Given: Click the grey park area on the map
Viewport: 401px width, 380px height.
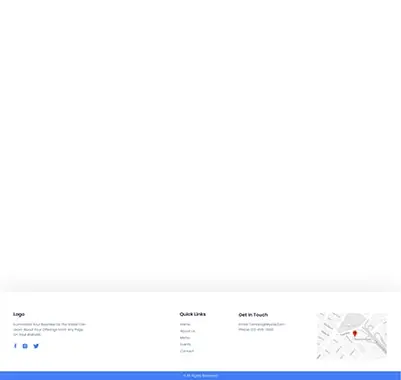Looking at the screenshot, I should click(x=350, y=321).
